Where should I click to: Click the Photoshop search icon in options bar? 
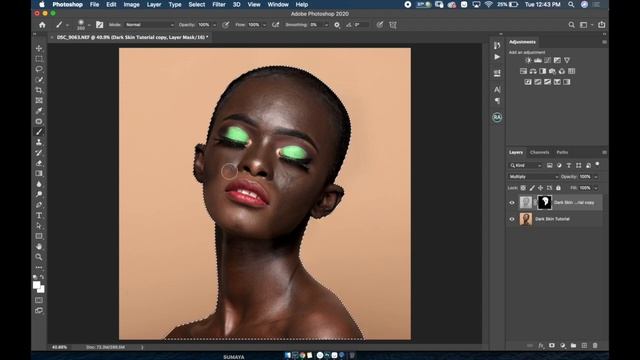571,25
